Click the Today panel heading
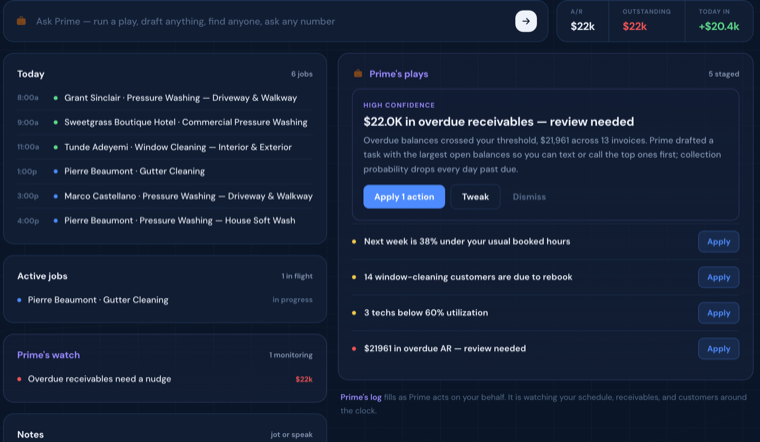This screenshot has width=760, height=442. coord(31,74)
